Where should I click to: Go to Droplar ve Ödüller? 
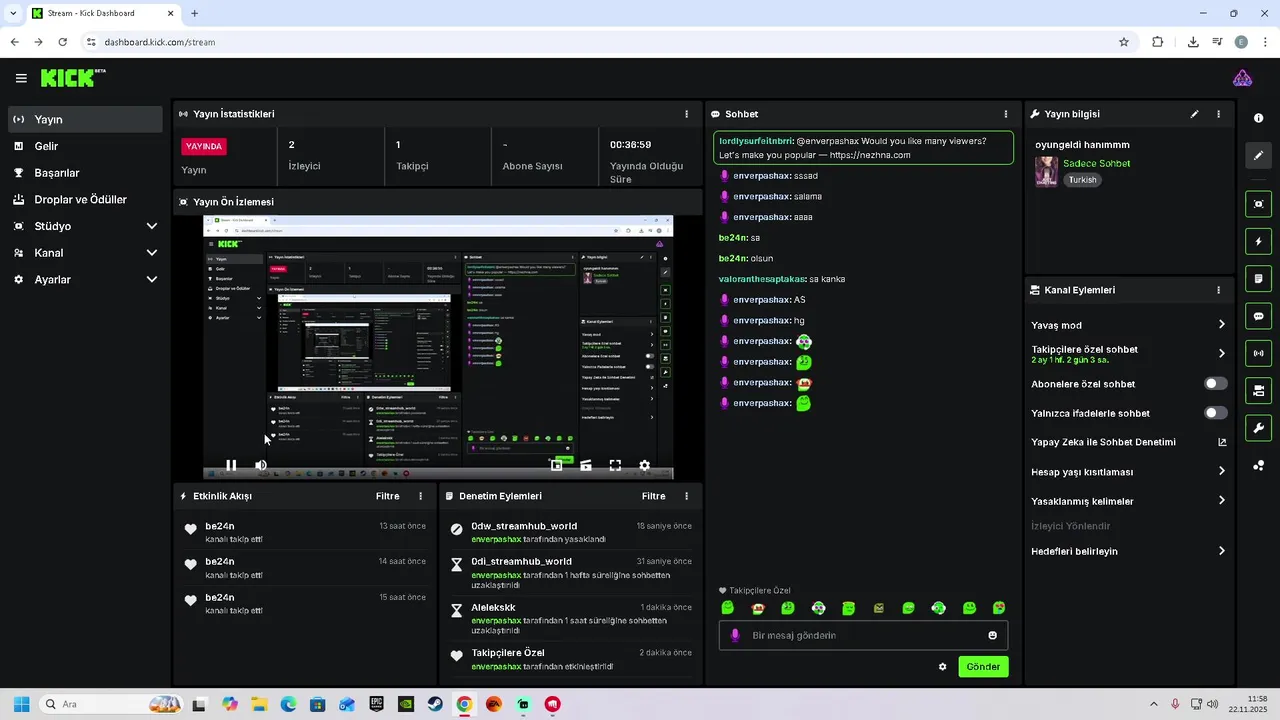(x=86, y=200)
